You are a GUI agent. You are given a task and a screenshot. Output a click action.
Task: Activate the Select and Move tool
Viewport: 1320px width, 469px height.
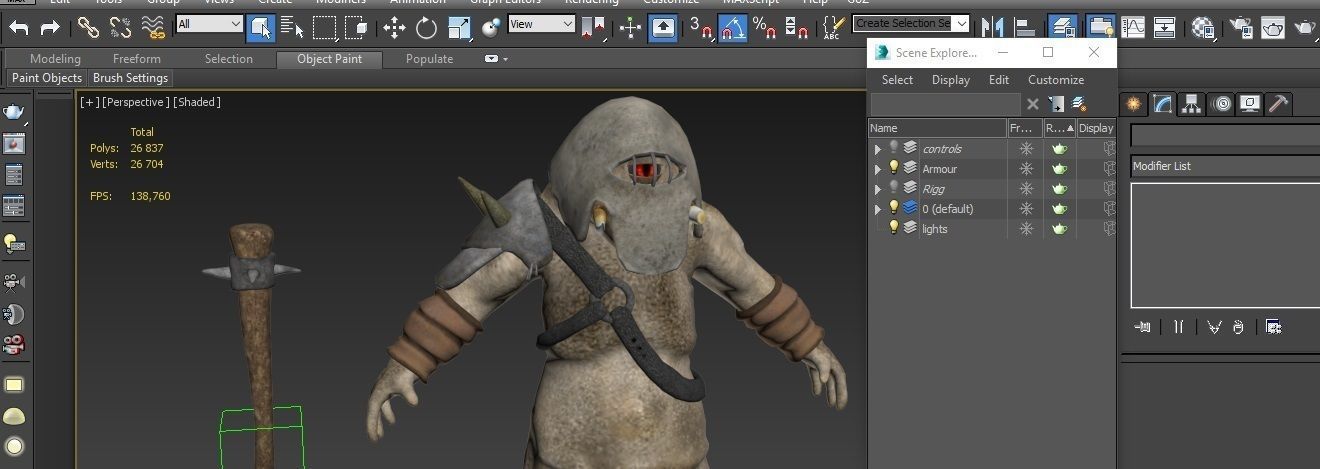(x=394, y=27)
